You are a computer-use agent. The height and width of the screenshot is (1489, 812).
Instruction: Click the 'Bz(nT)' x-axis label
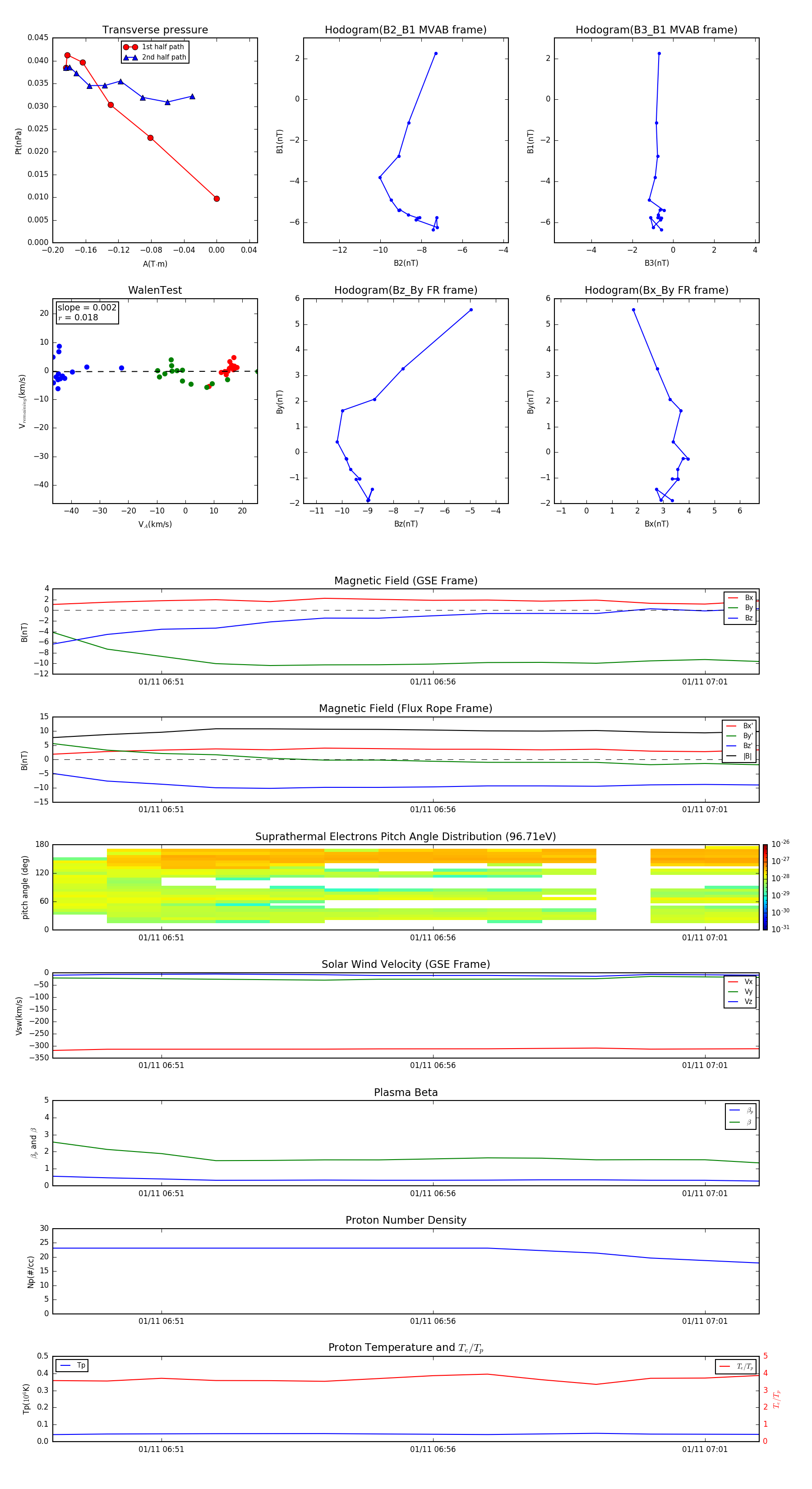[406, 524]
